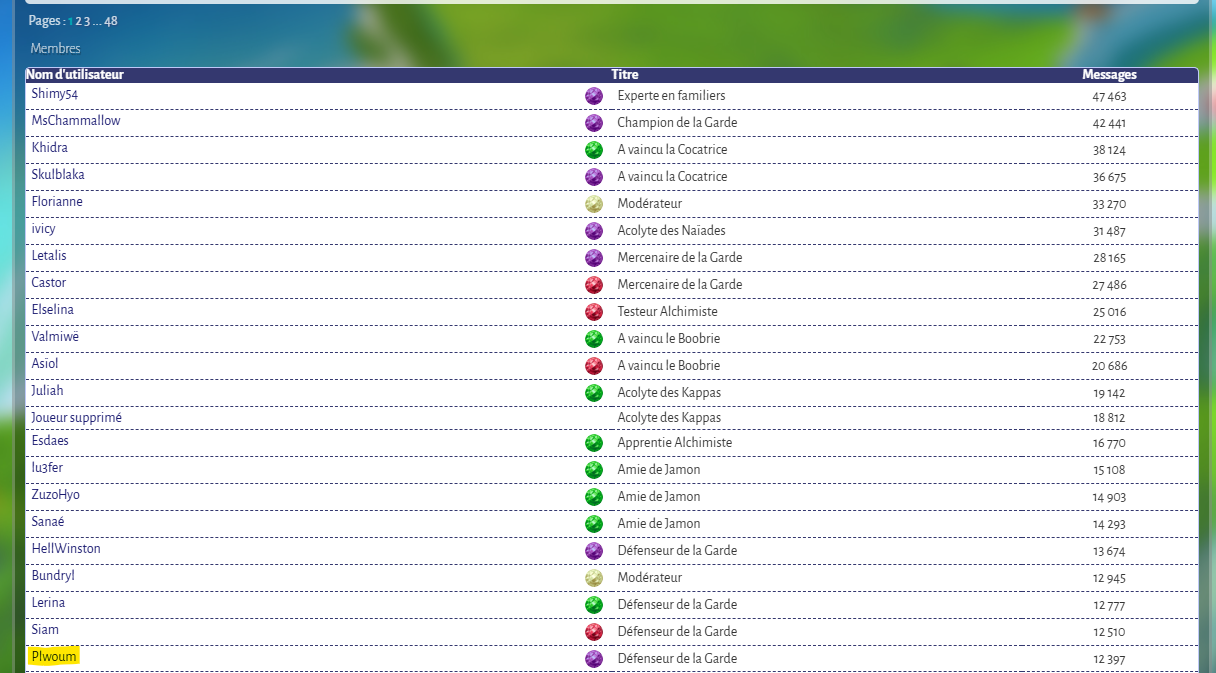This screenshot has height=673, width=1216.
Task: Open MsChammallow's profile link
Action: [x=76, y=121]
